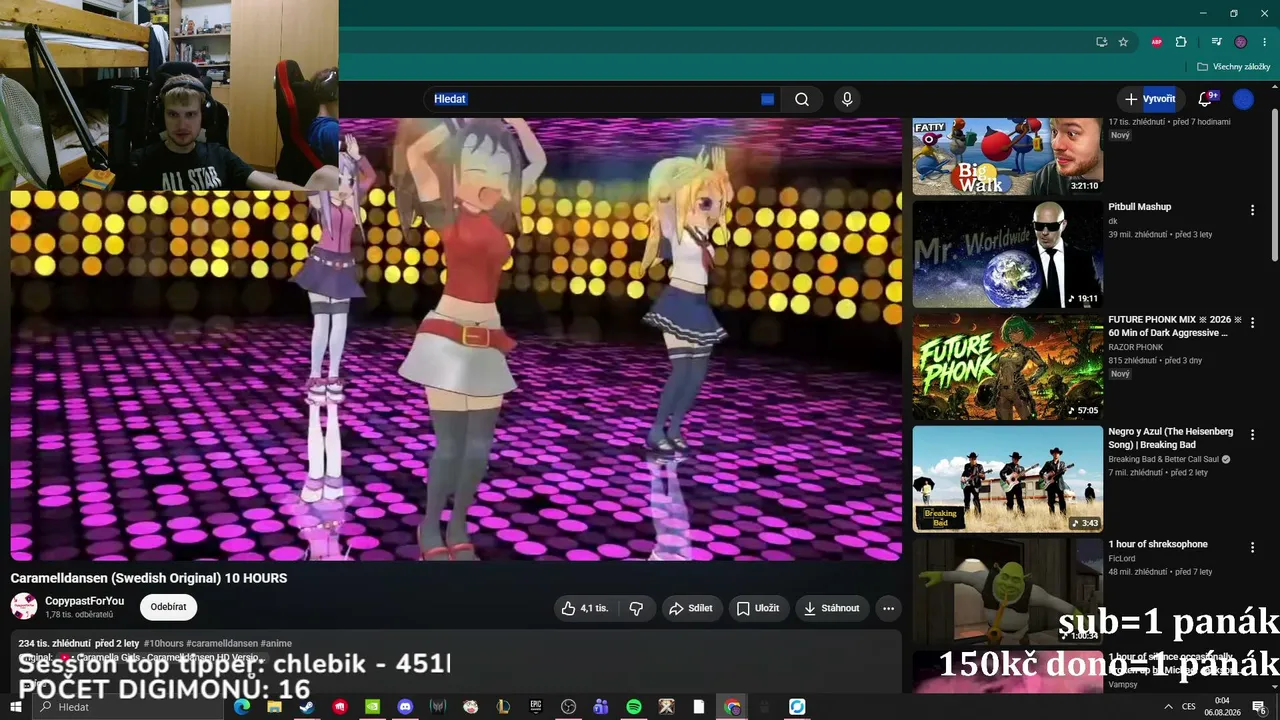Click the Sdílet share button

pyautogui.click(x=691, y=608)
